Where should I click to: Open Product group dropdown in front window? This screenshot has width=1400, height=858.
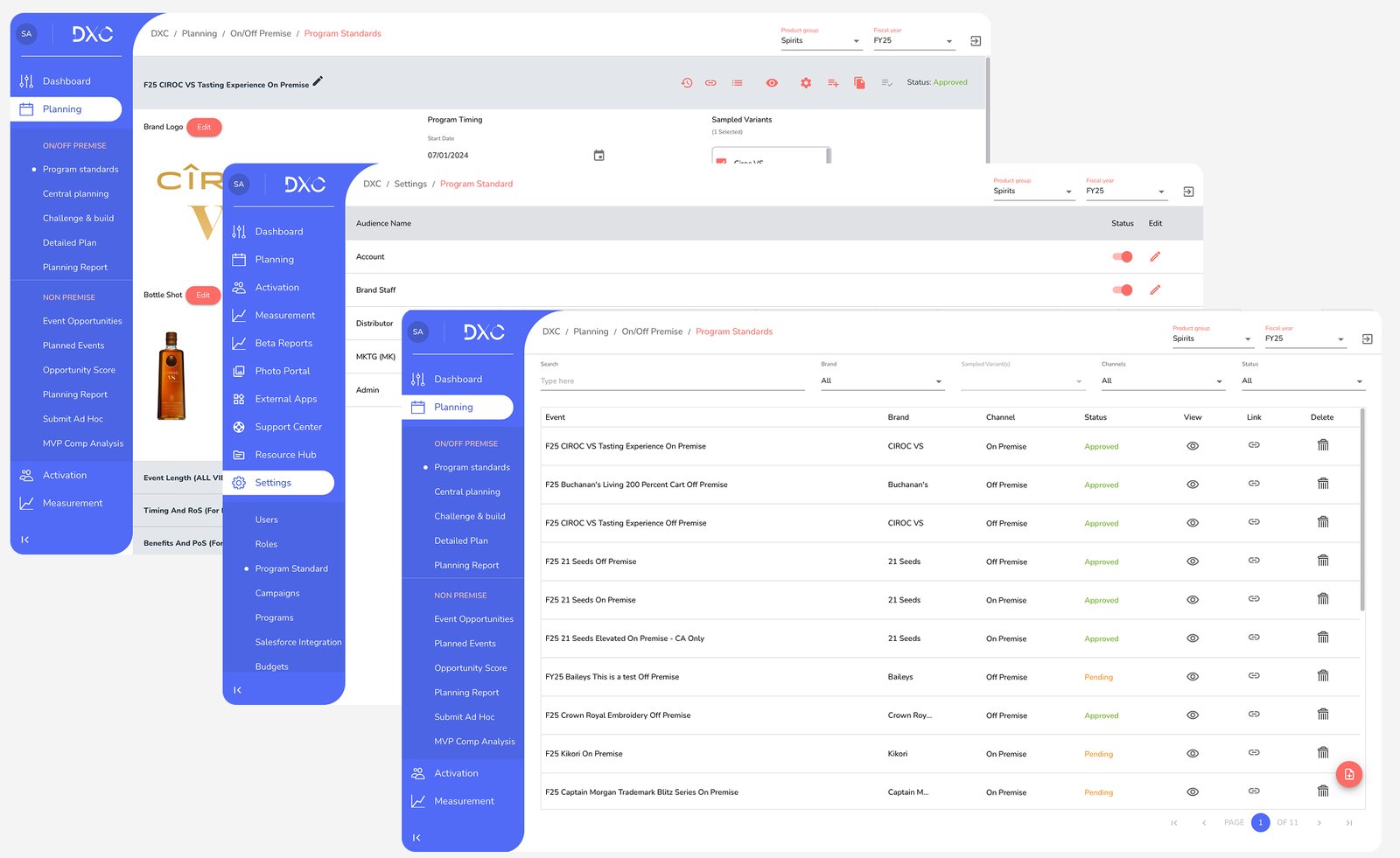pyautogui.click(x=1212, y=339)
